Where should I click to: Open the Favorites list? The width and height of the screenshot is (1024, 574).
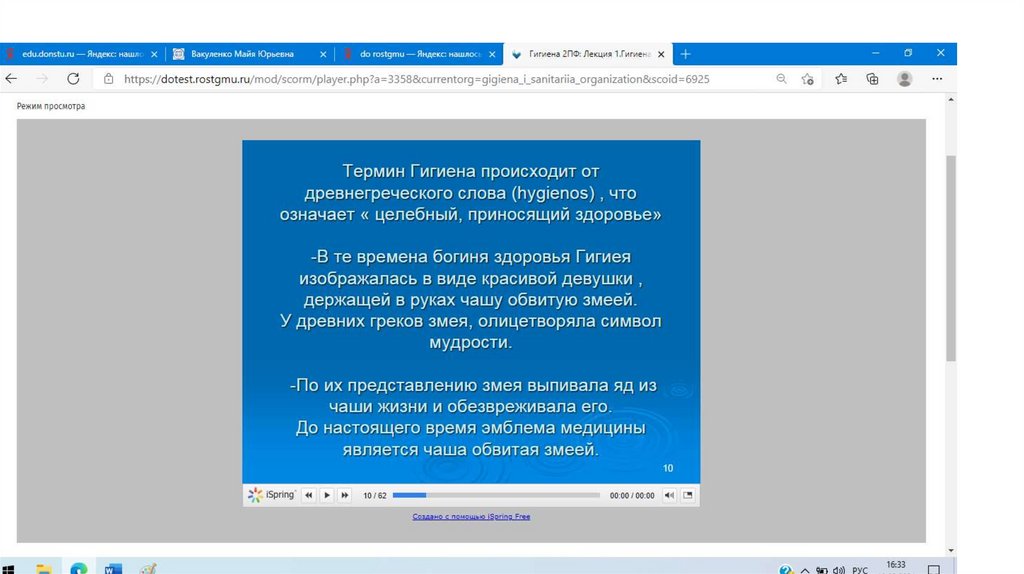click(x=840, y=79)
